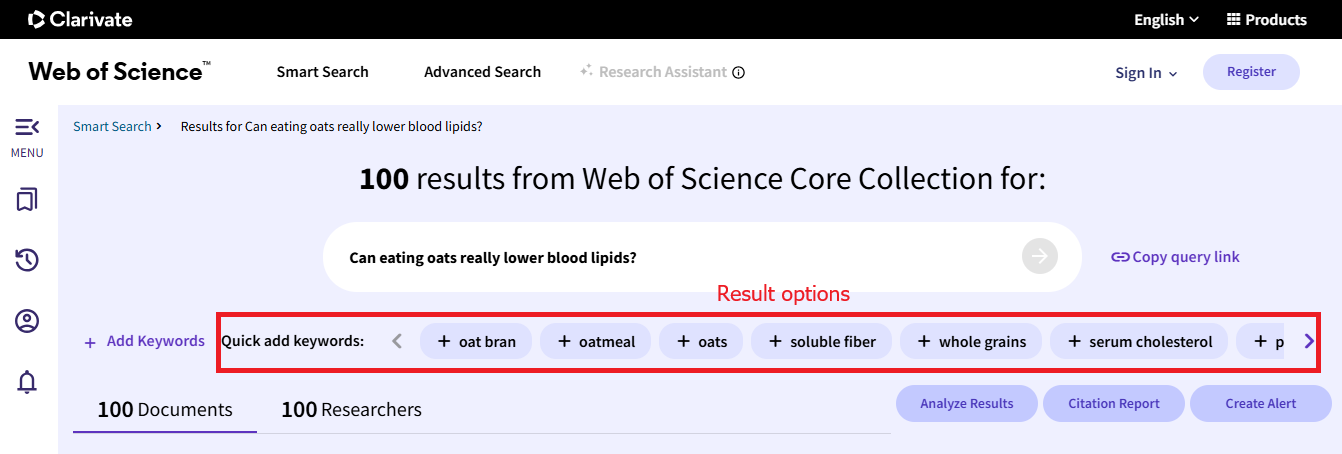Submit search with the arrow button

[1039, 257]
